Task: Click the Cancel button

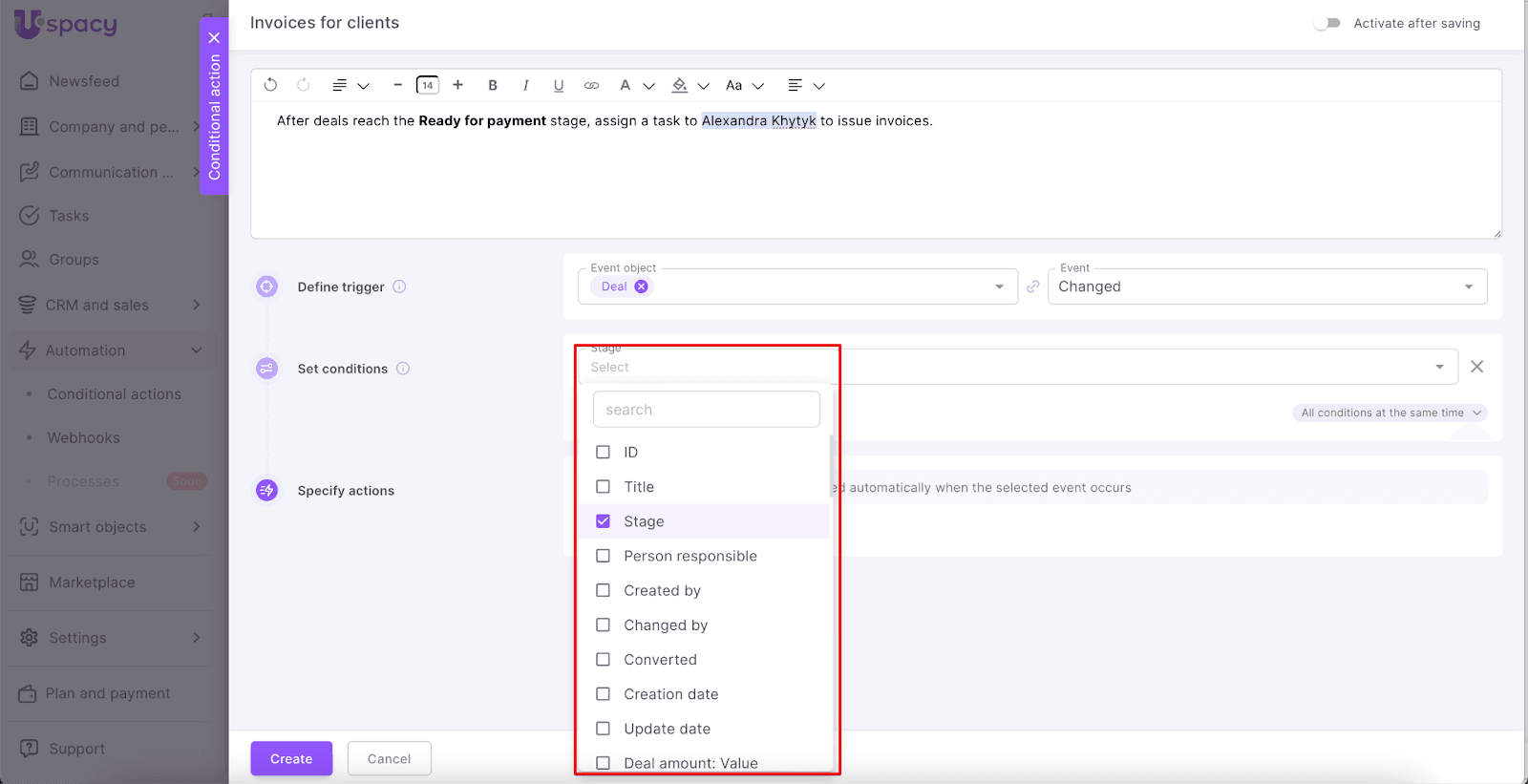Action: (389, 758)
